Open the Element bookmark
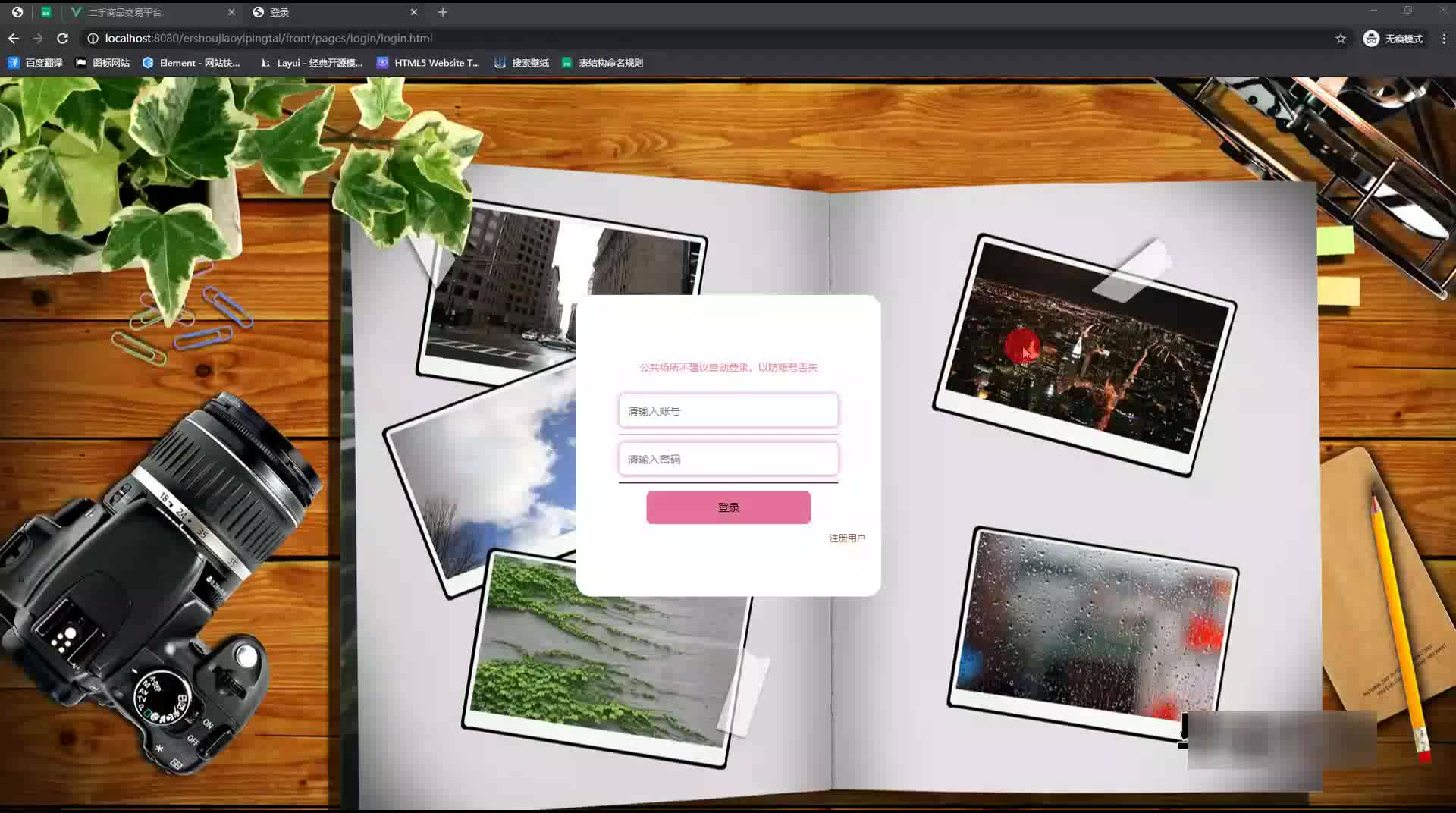This screenshot has height=813, width=1456. click(x=191, y=63)
